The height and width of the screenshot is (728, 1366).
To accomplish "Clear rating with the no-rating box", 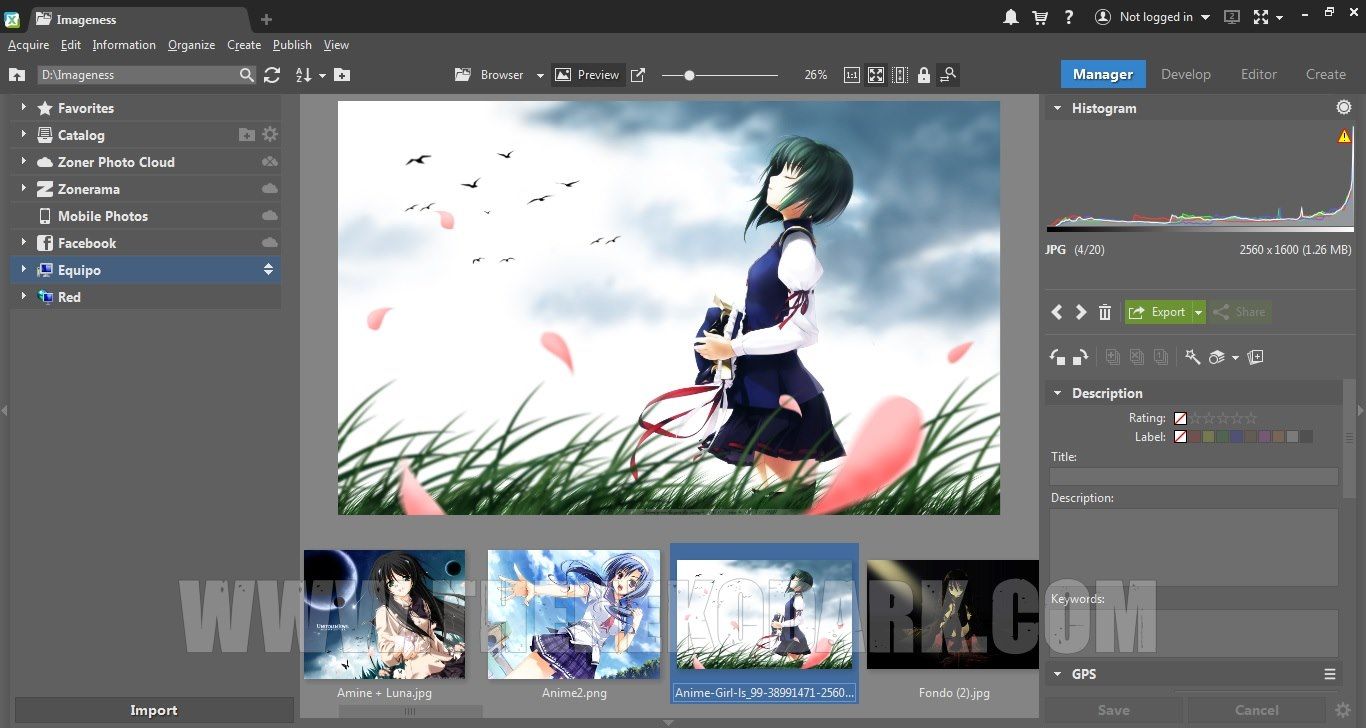I will click(1180, 419).
